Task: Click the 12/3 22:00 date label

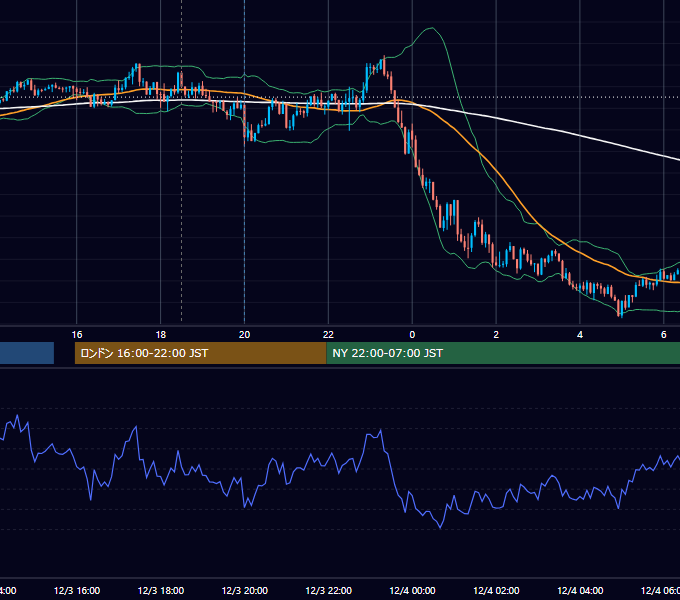Action: [x=328, y=591]
